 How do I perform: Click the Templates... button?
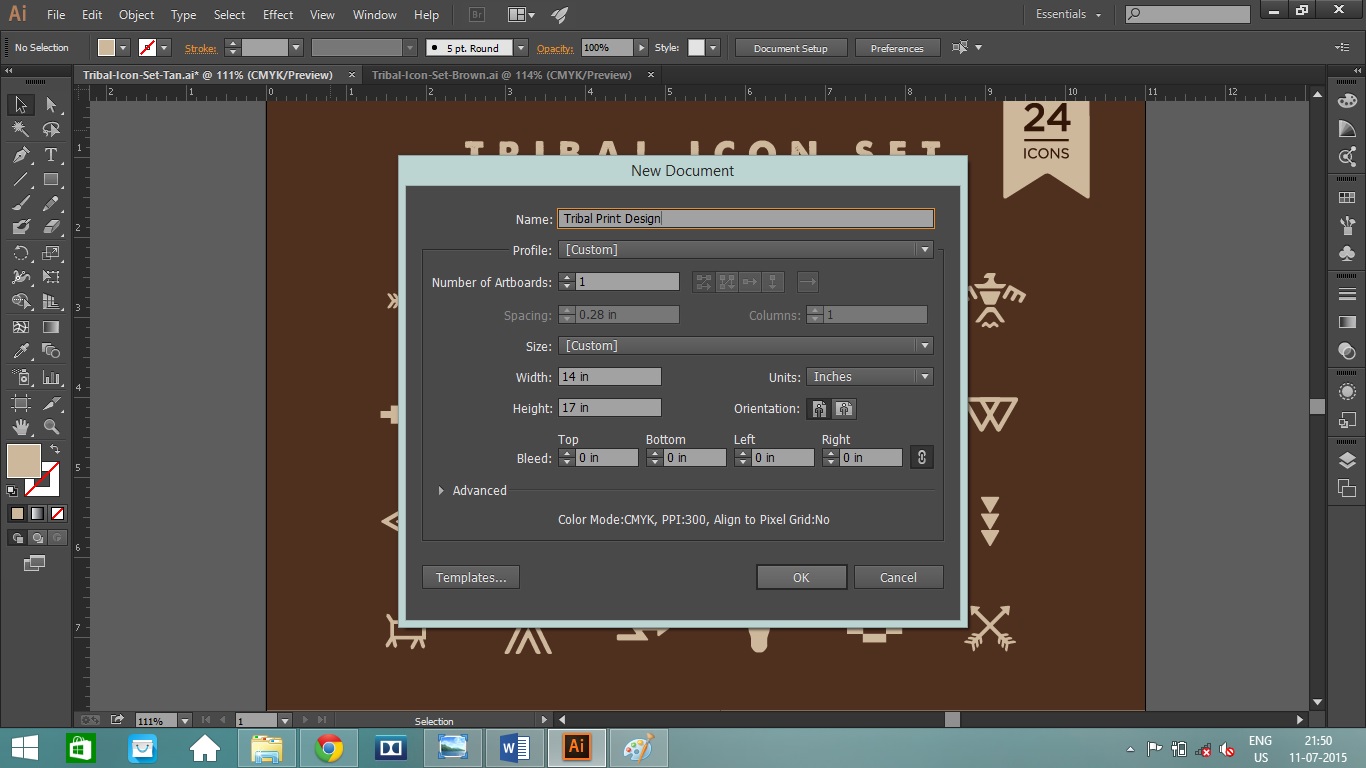coord(471,577)
